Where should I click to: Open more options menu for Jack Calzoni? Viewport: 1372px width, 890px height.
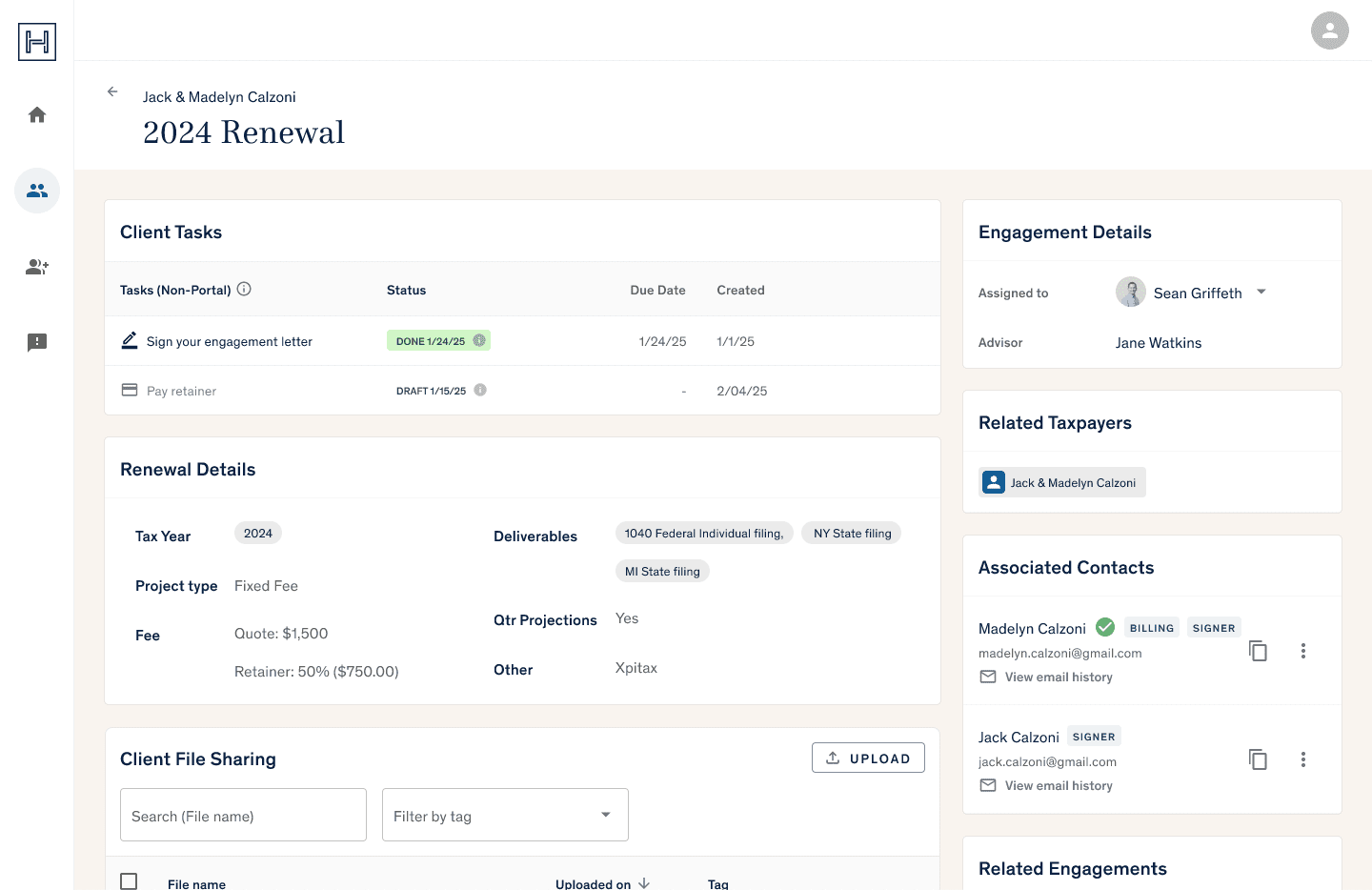(x=1303, y=759)
